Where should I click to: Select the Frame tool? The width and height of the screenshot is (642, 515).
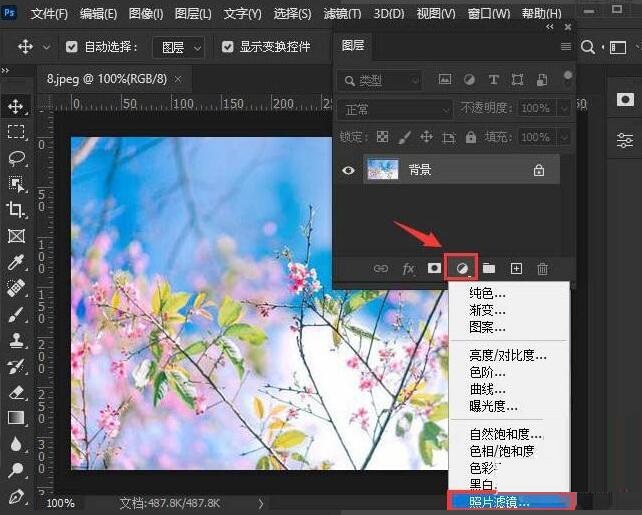16,236
